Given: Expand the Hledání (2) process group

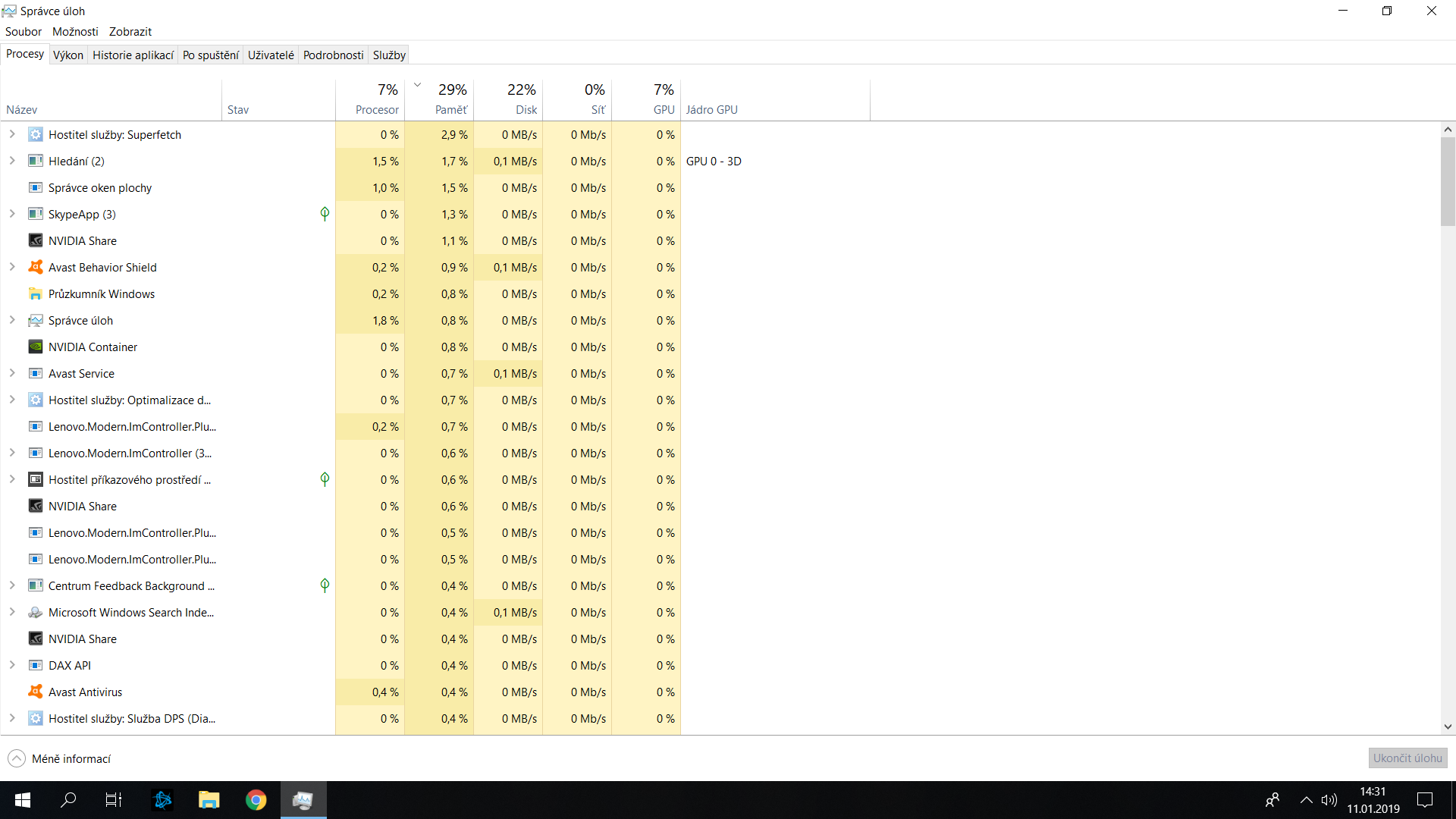Looking at the screenshot, I should click(x=12, y=161).
